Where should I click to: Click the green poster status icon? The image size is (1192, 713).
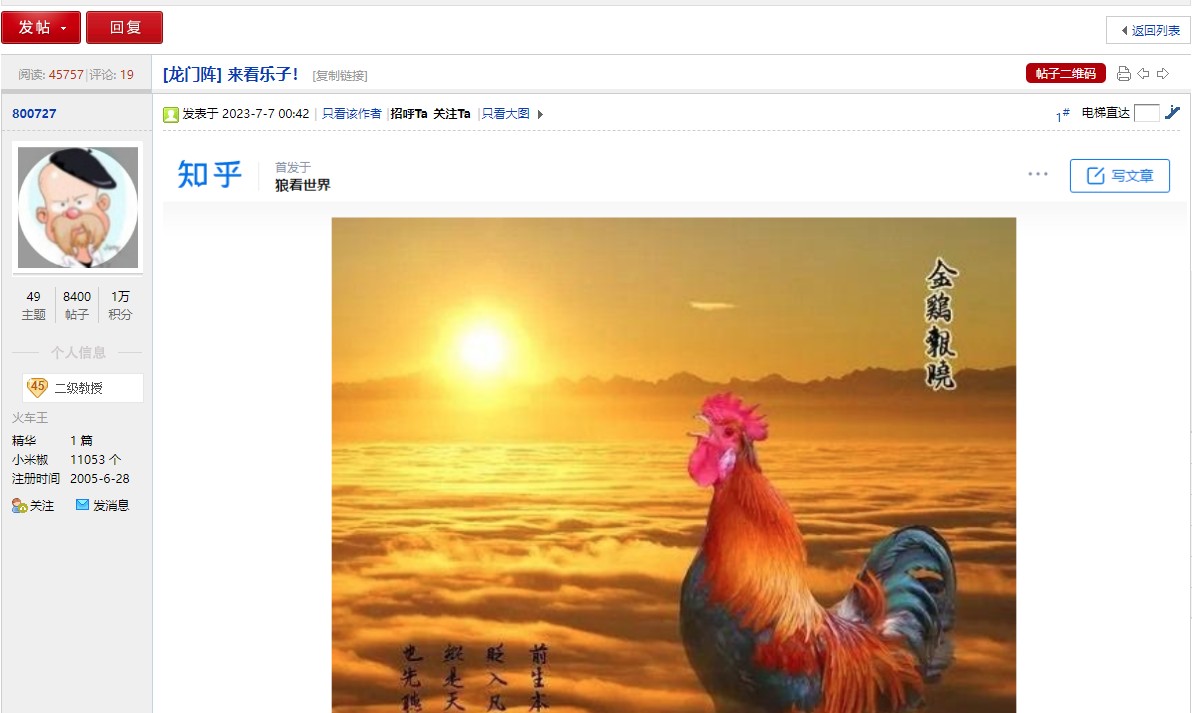pyautogui.click(x=170, y=114)
